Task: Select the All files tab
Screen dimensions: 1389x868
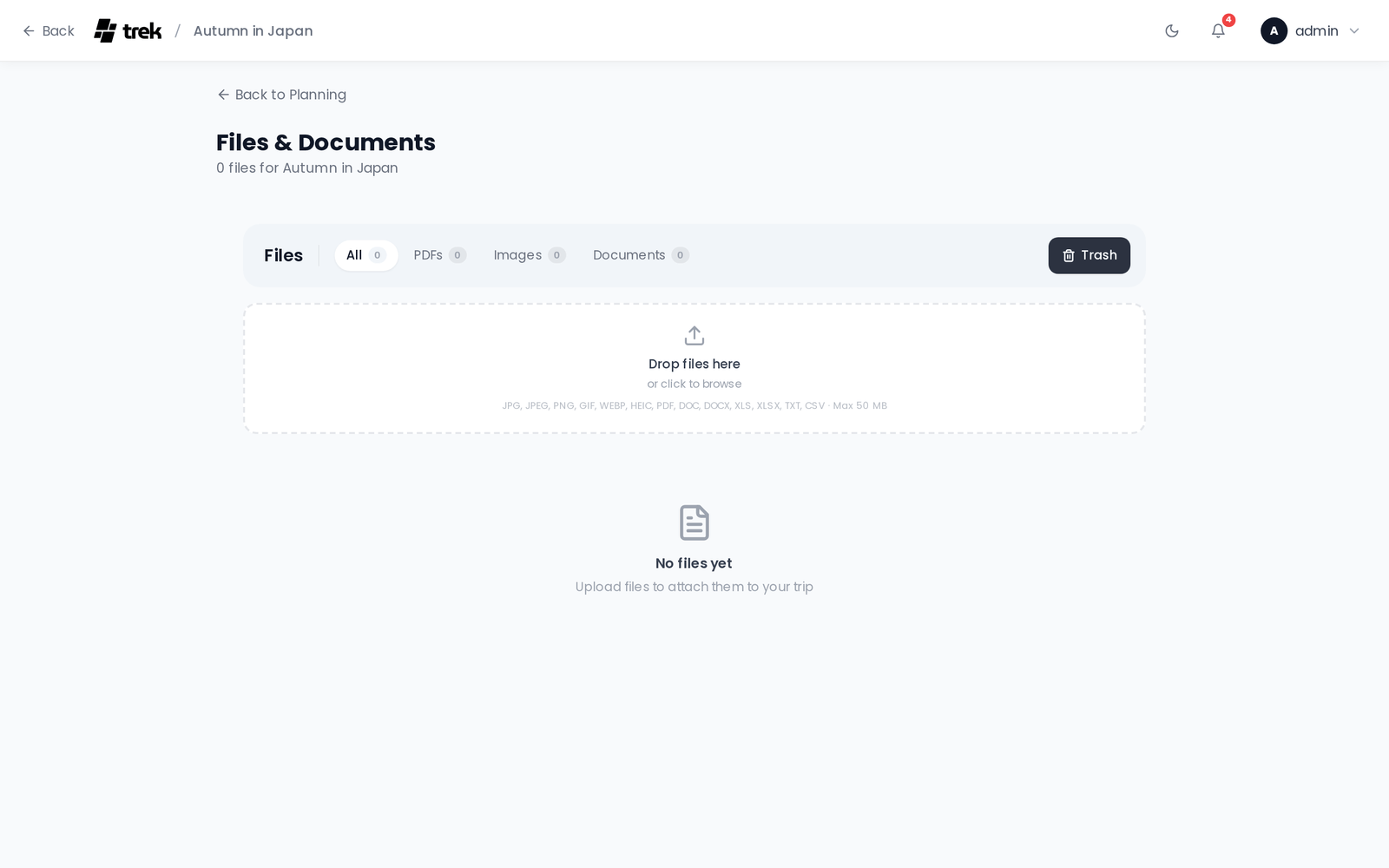Action: click(x=365, y=255)
